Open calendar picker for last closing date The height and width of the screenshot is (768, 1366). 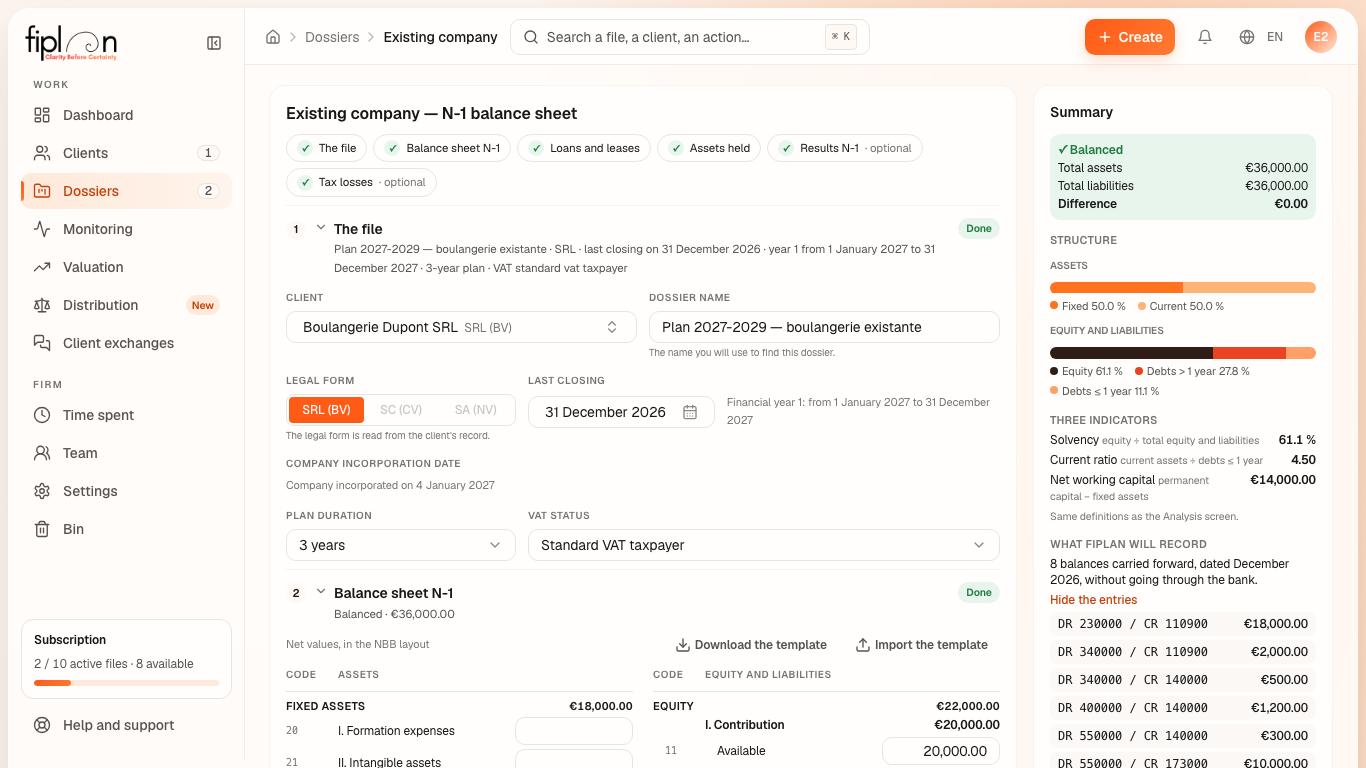click(690, 412)
